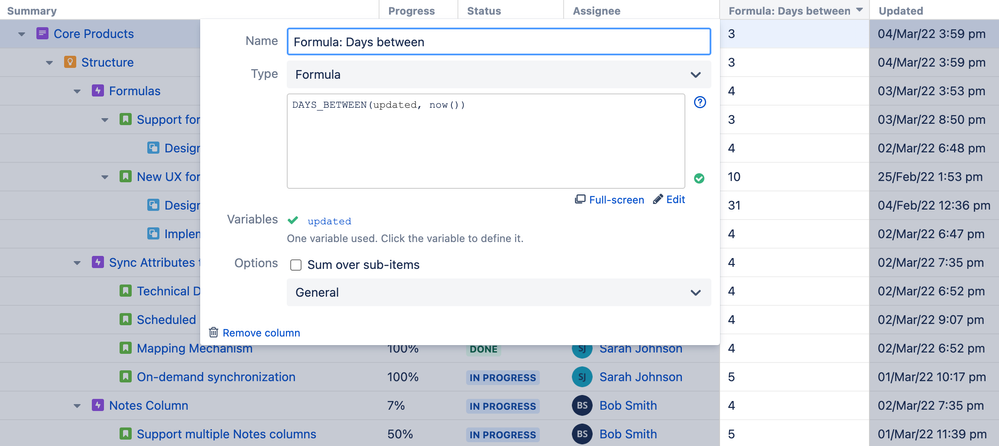The height and width of the screenshot is (446, 999).
Task: Collapse the Notes Column epic row
Action: [78, 406]
